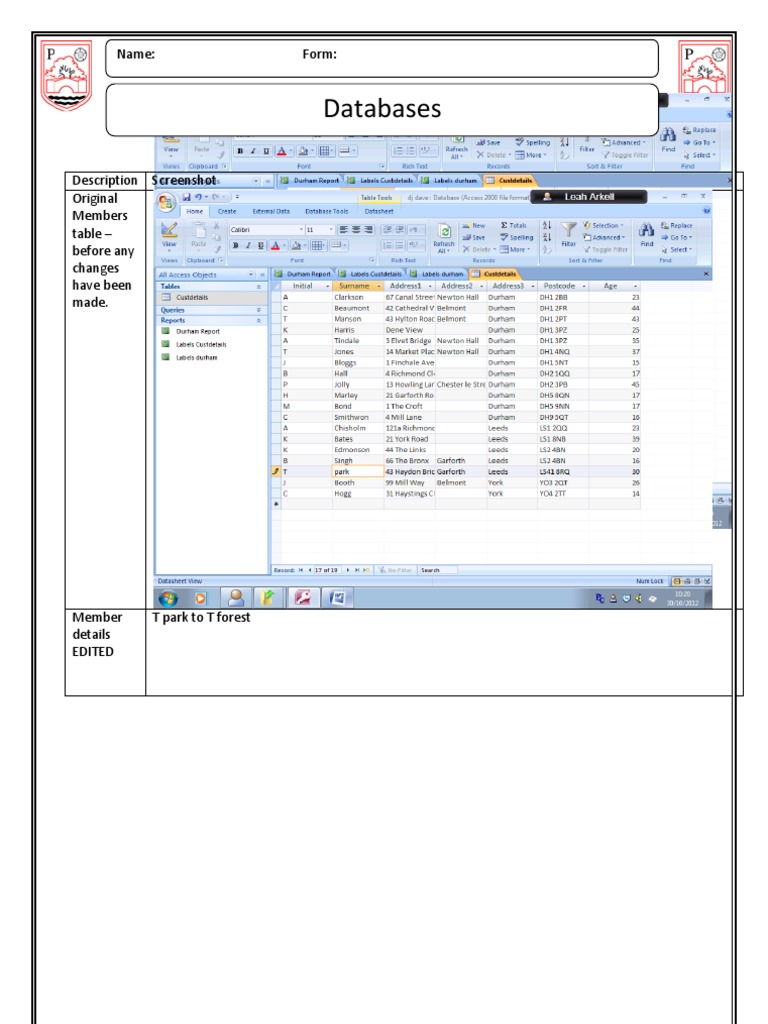Click the Paste icon in Clipboard group

199,231
